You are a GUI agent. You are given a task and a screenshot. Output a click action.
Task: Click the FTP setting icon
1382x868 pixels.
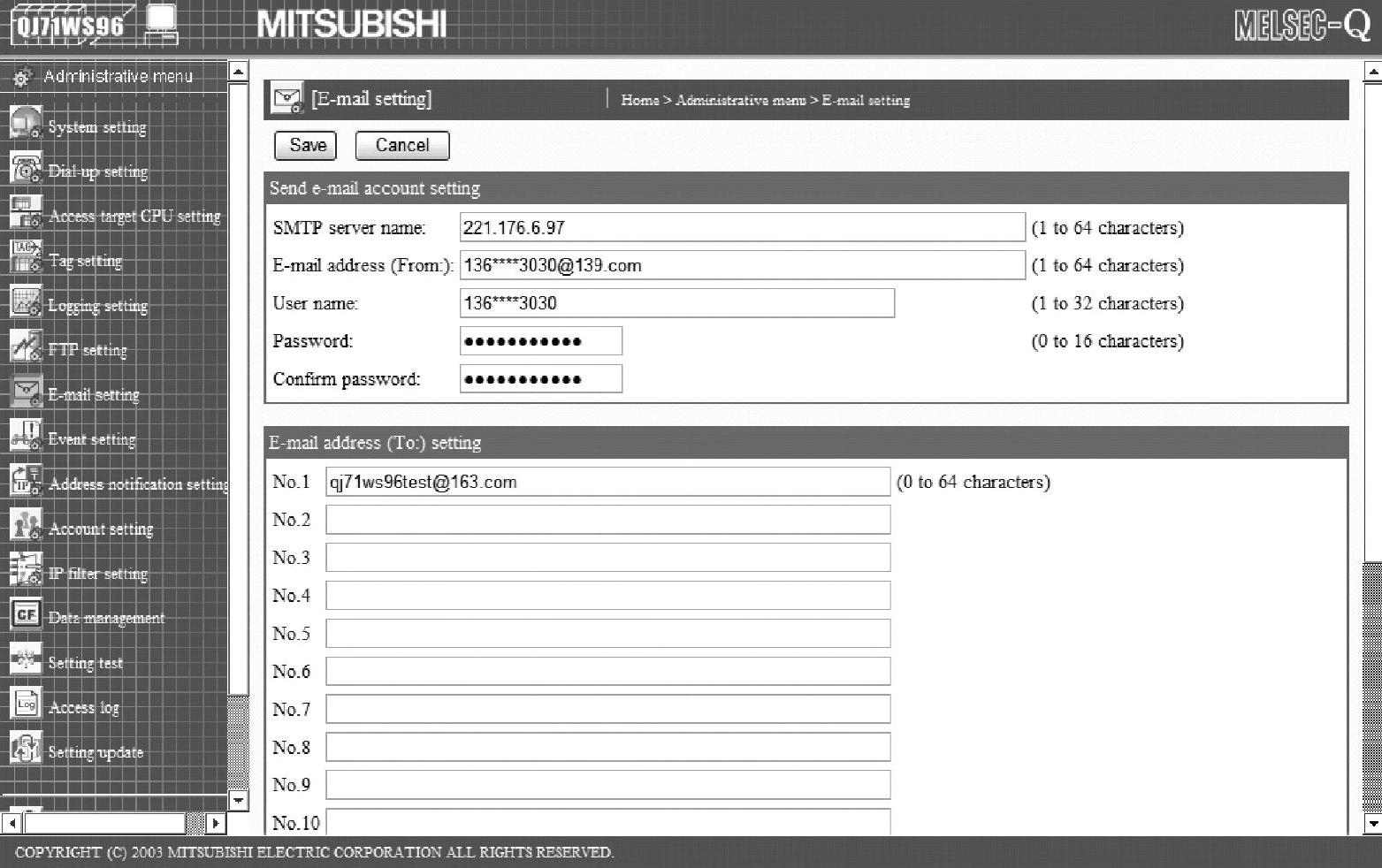click(x=26, y=346)
